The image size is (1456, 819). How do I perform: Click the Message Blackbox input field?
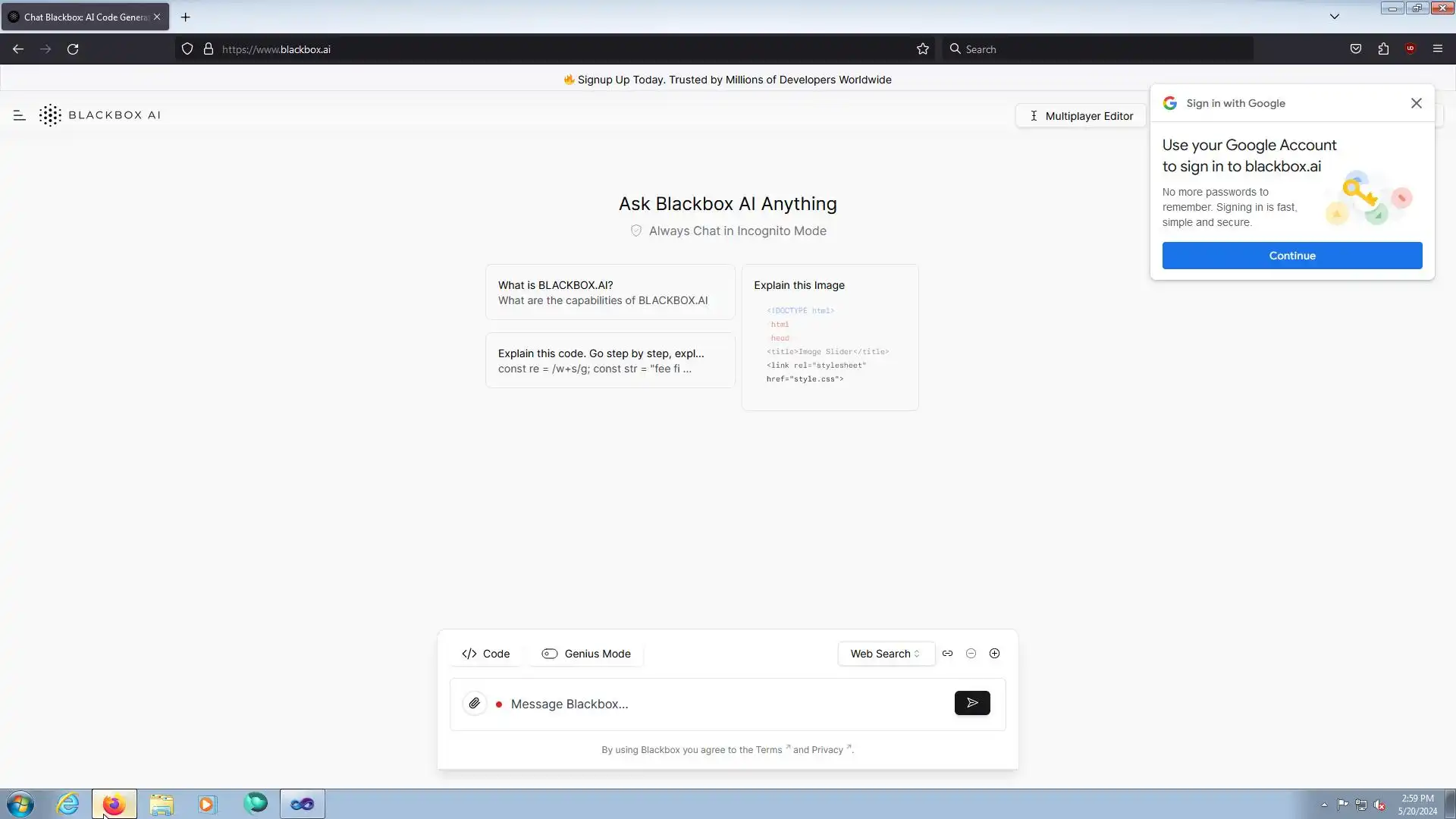pyautogui.click(x=720, y=704)
